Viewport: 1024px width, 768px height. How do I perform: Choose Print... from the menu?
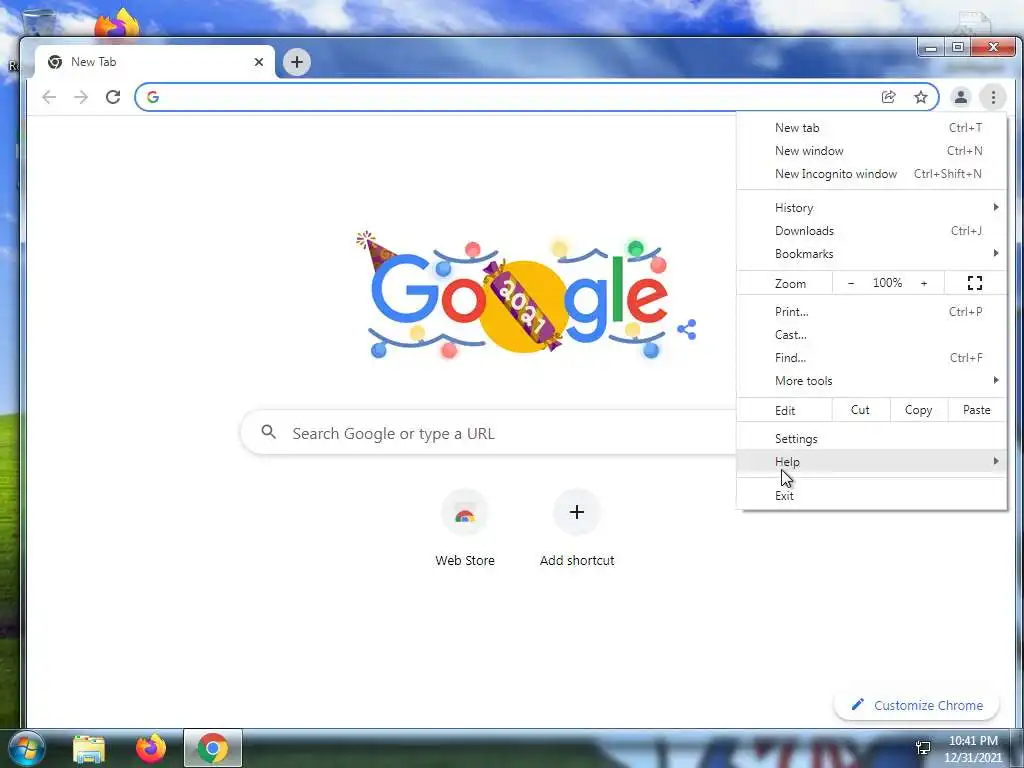coord(872,312)
